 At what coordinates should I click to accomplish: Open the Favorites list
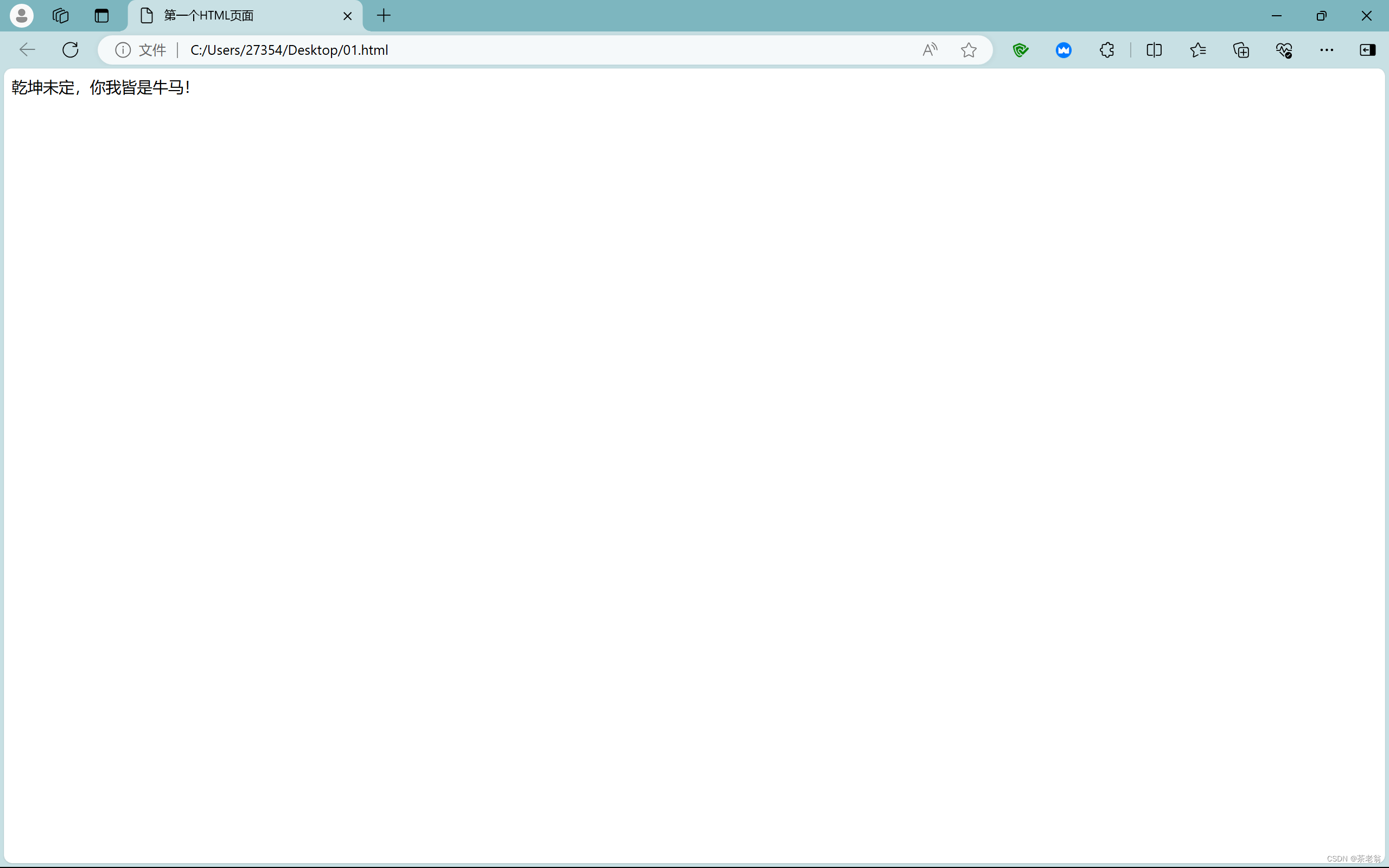click(1198, 50)
